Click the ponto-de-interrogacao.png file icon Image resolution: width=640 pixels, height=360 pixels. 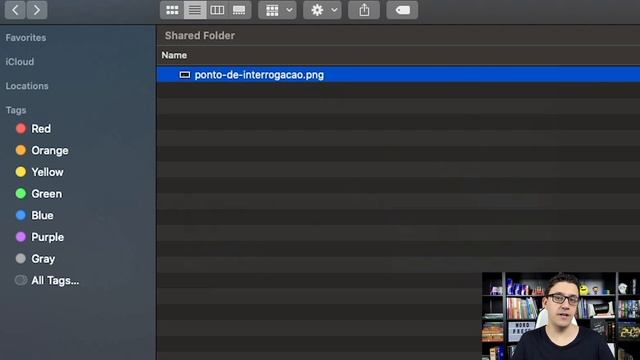[x=185, y=75]
